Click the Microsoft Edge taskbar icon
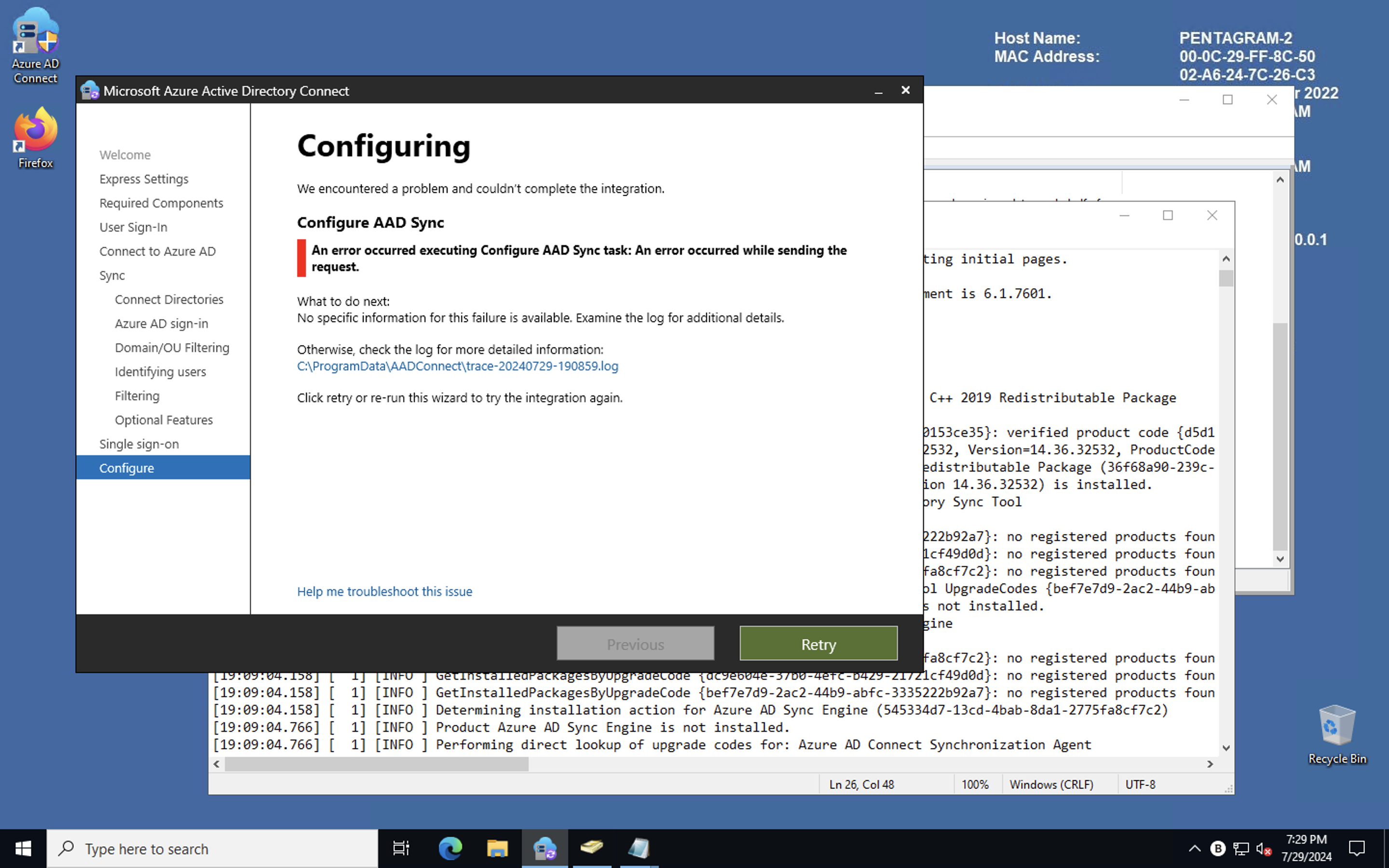1389x868 pixels. (x=449, y=848)
